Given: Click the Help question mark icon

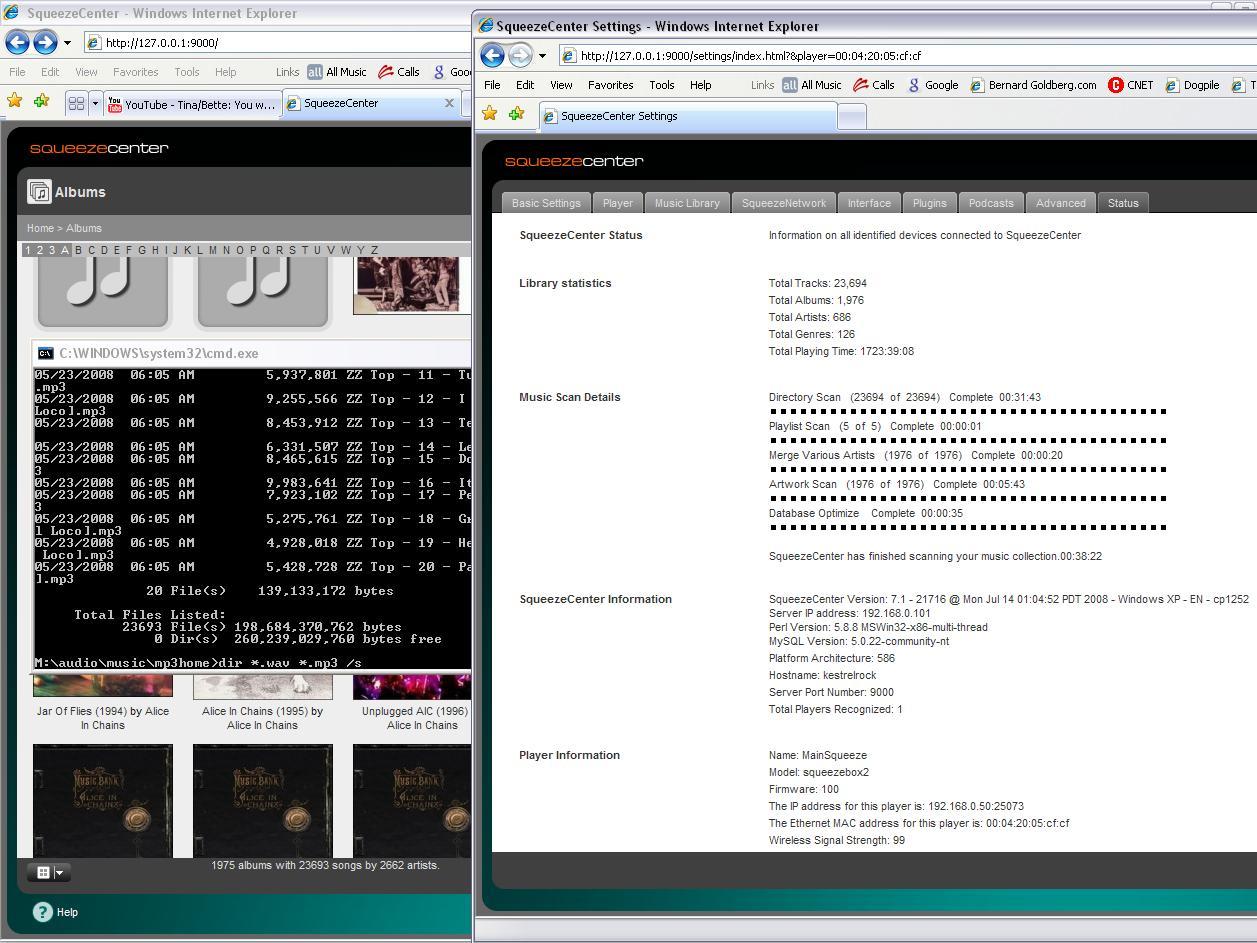Looking at the screenshot, I should tap(42, 911).
